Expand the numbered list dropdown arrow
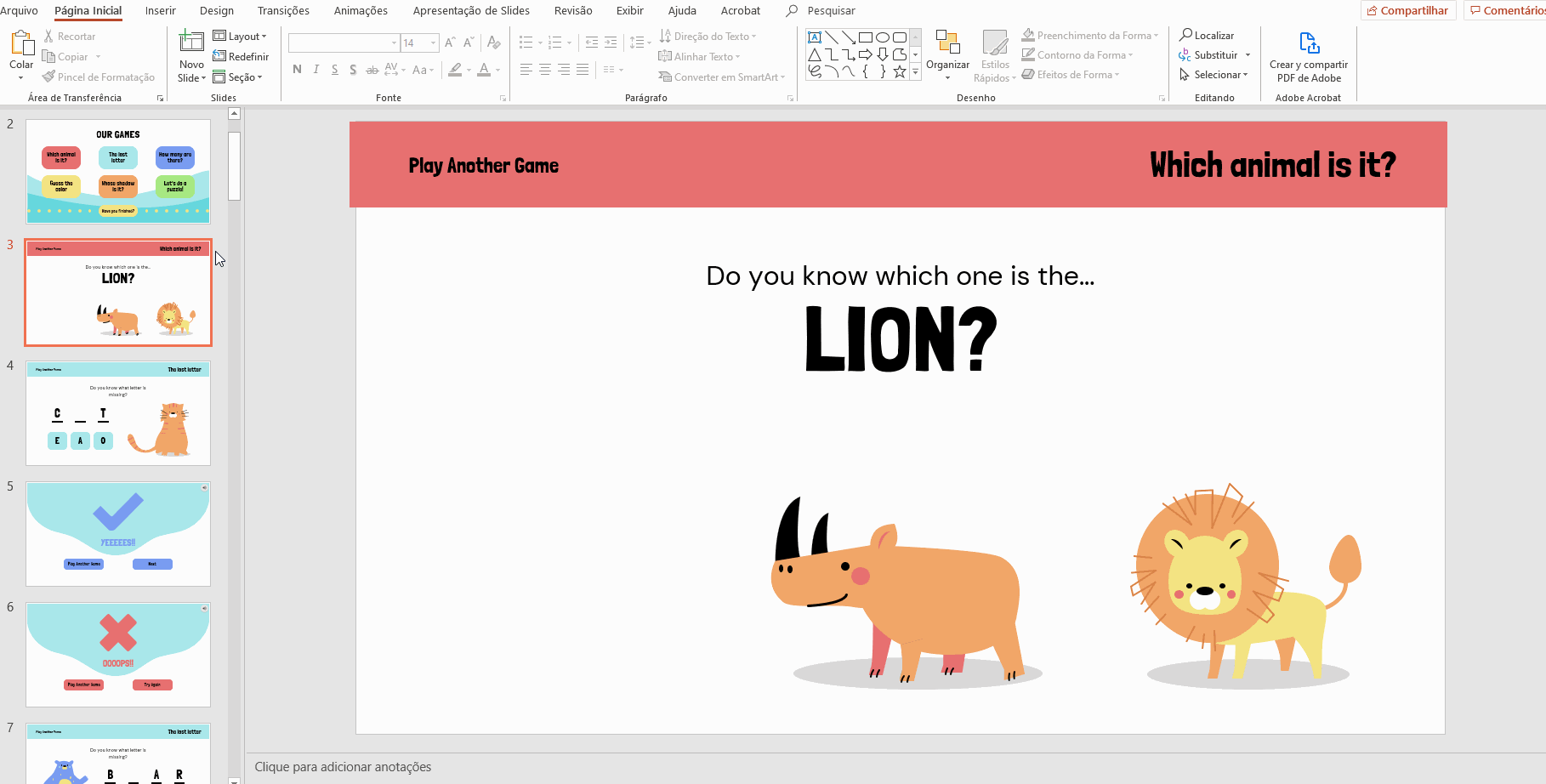 569,43
